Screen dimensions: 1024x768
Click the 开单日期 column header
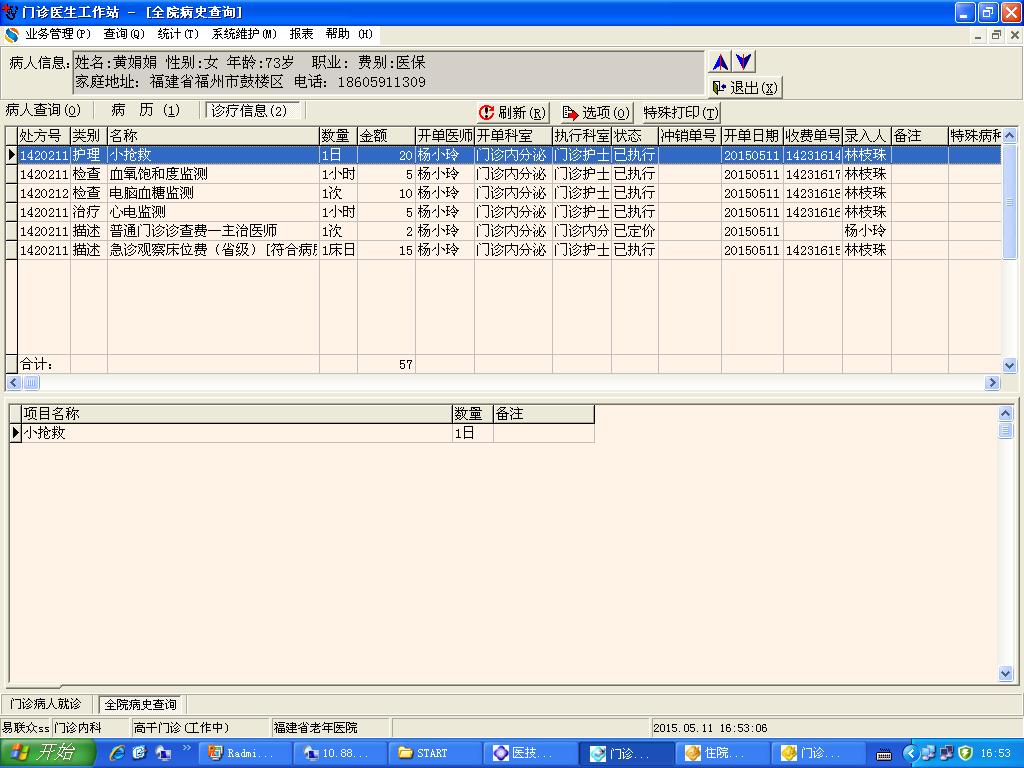[x=752, y=136]
